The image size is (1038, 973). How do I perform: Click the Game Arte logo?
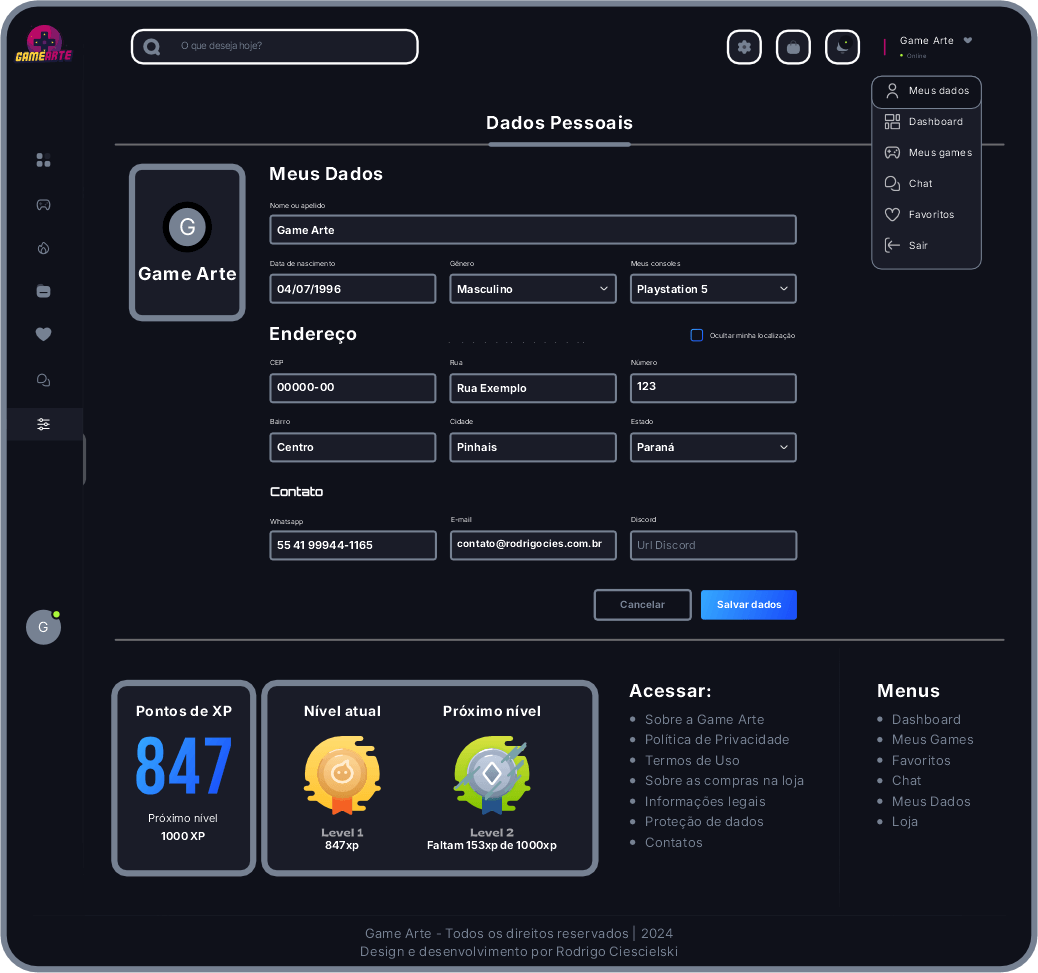tap(43, 45)
